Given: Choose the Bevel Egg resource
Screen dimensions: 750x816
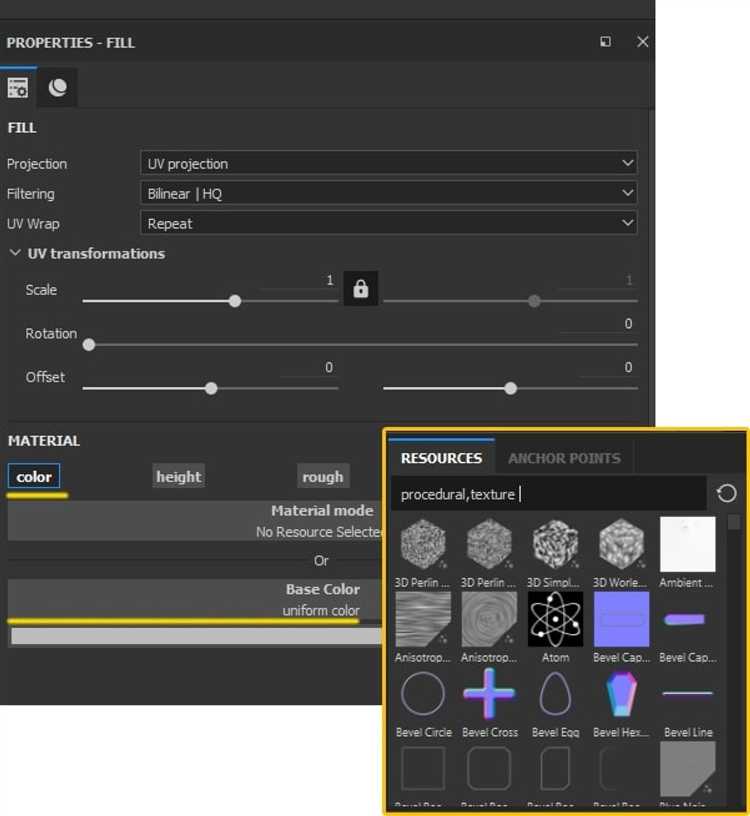Looking at the screenshot, I should tap(555, 694).
